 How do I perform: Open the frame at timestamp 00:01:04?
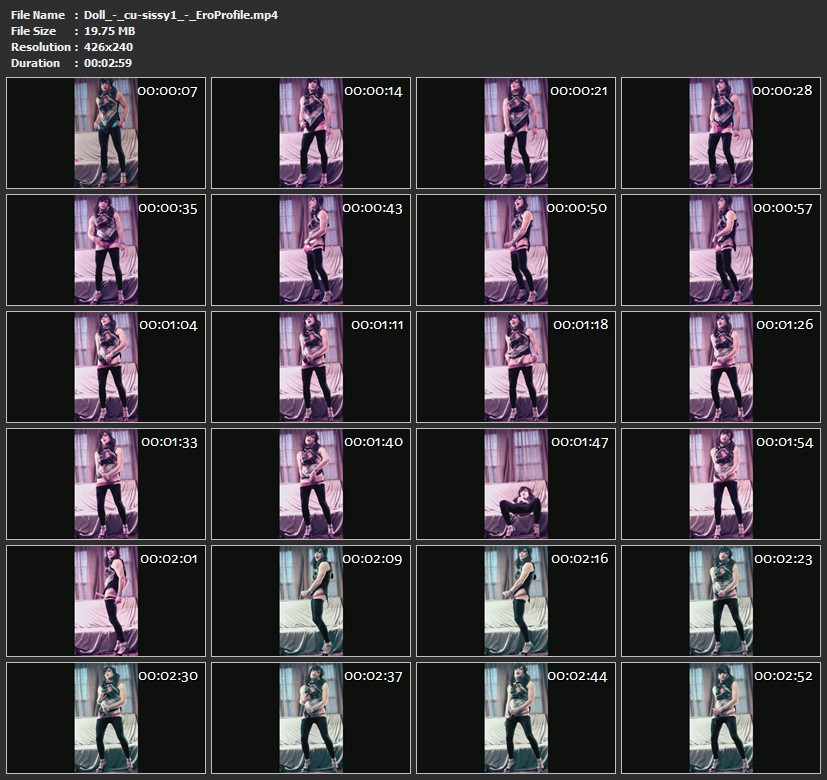coord(106,367)
